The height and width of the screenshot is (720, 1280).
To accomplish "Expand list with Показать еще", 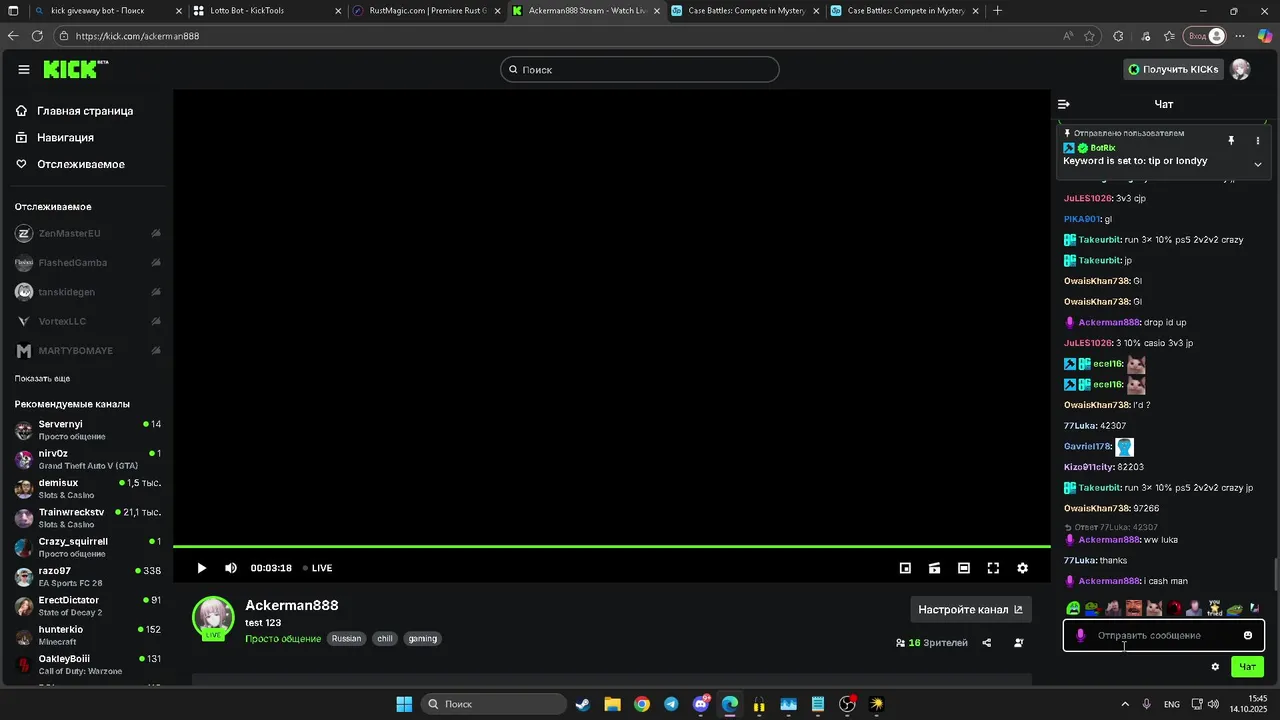I will (42, 379).
